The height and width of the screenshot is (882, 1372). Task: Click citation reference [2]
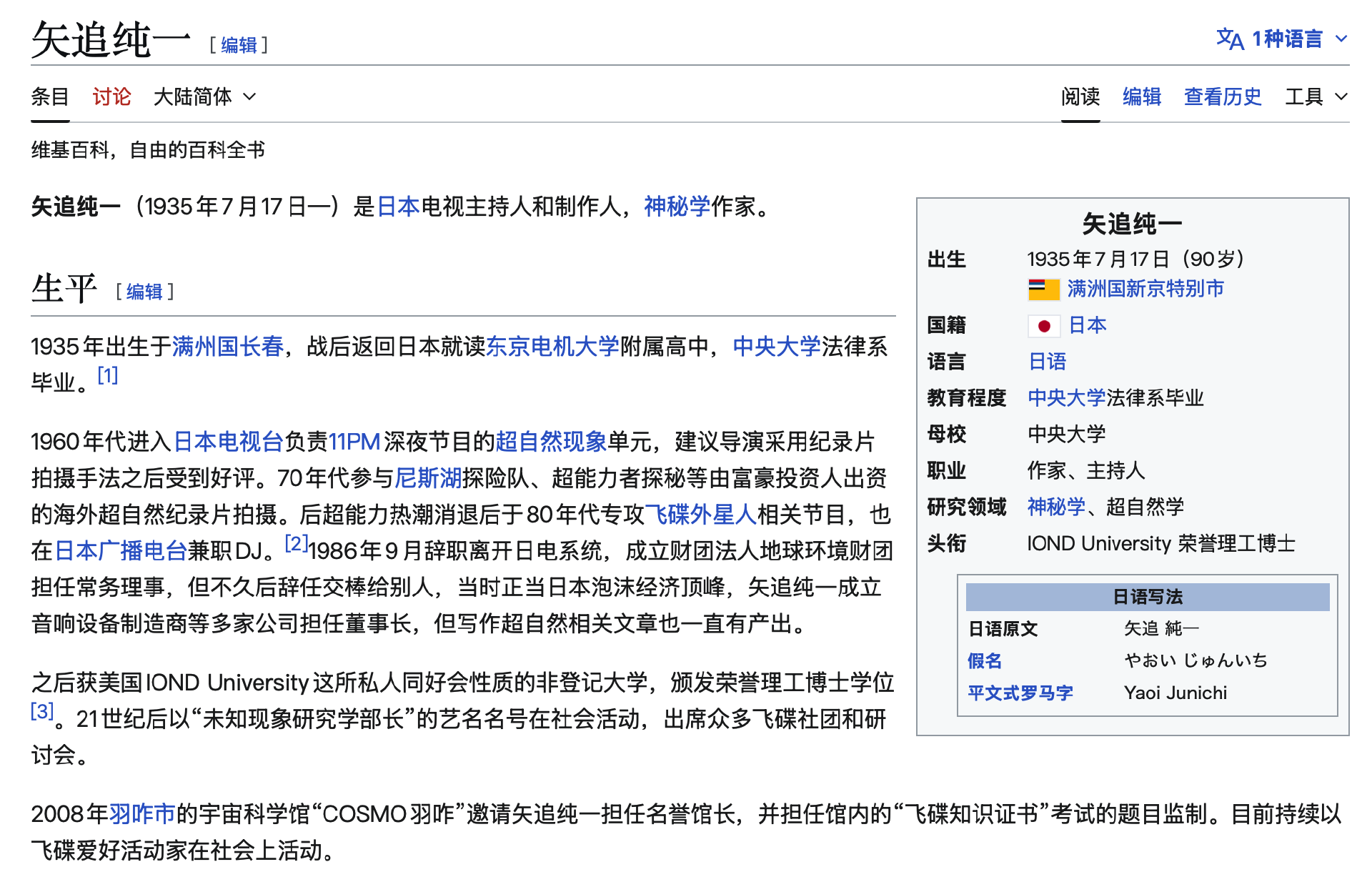pos(296,543)
